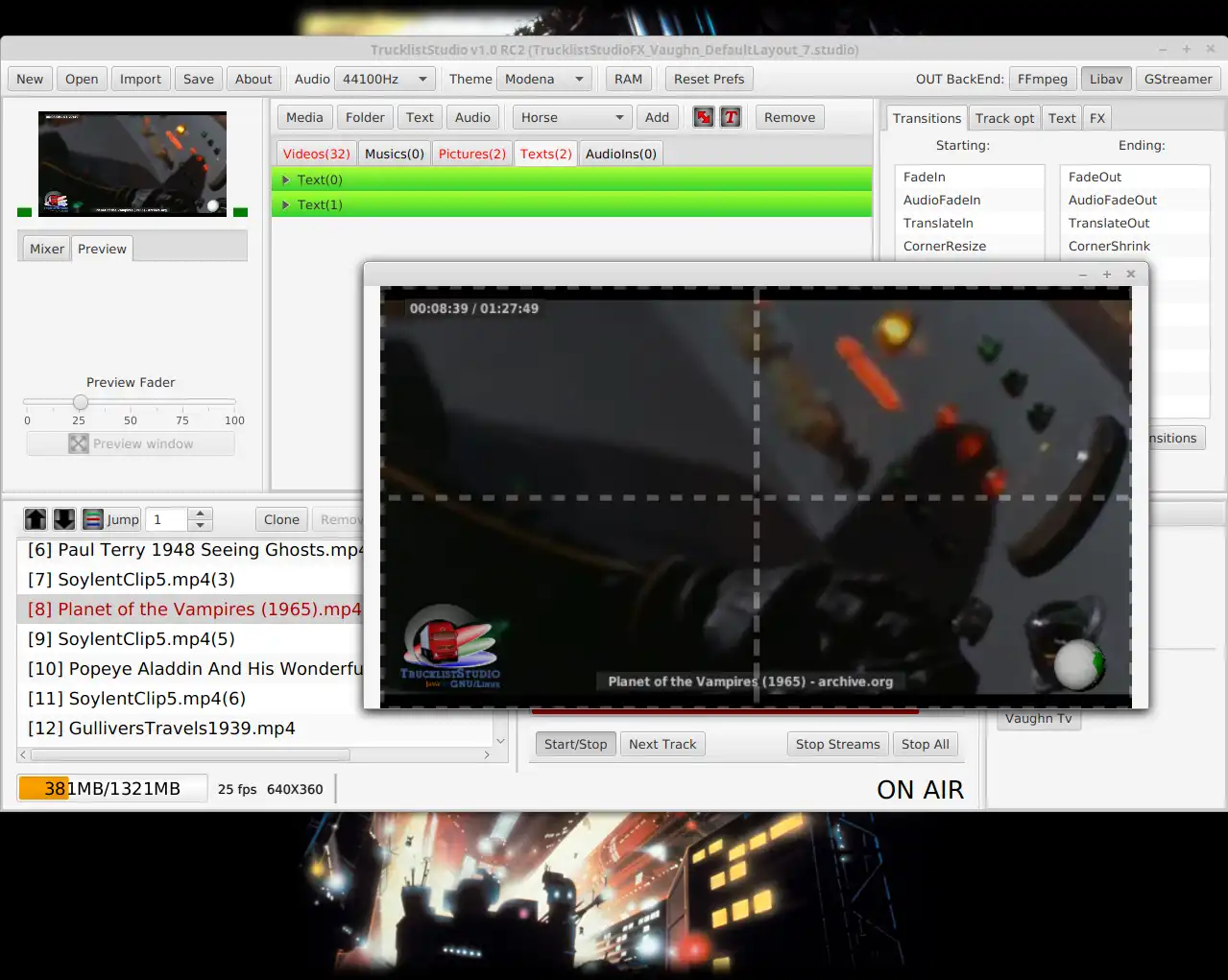This screenshot has width=1228, height=980.
Task: Click the Text button next to Folder
Action: click(420, 117)
